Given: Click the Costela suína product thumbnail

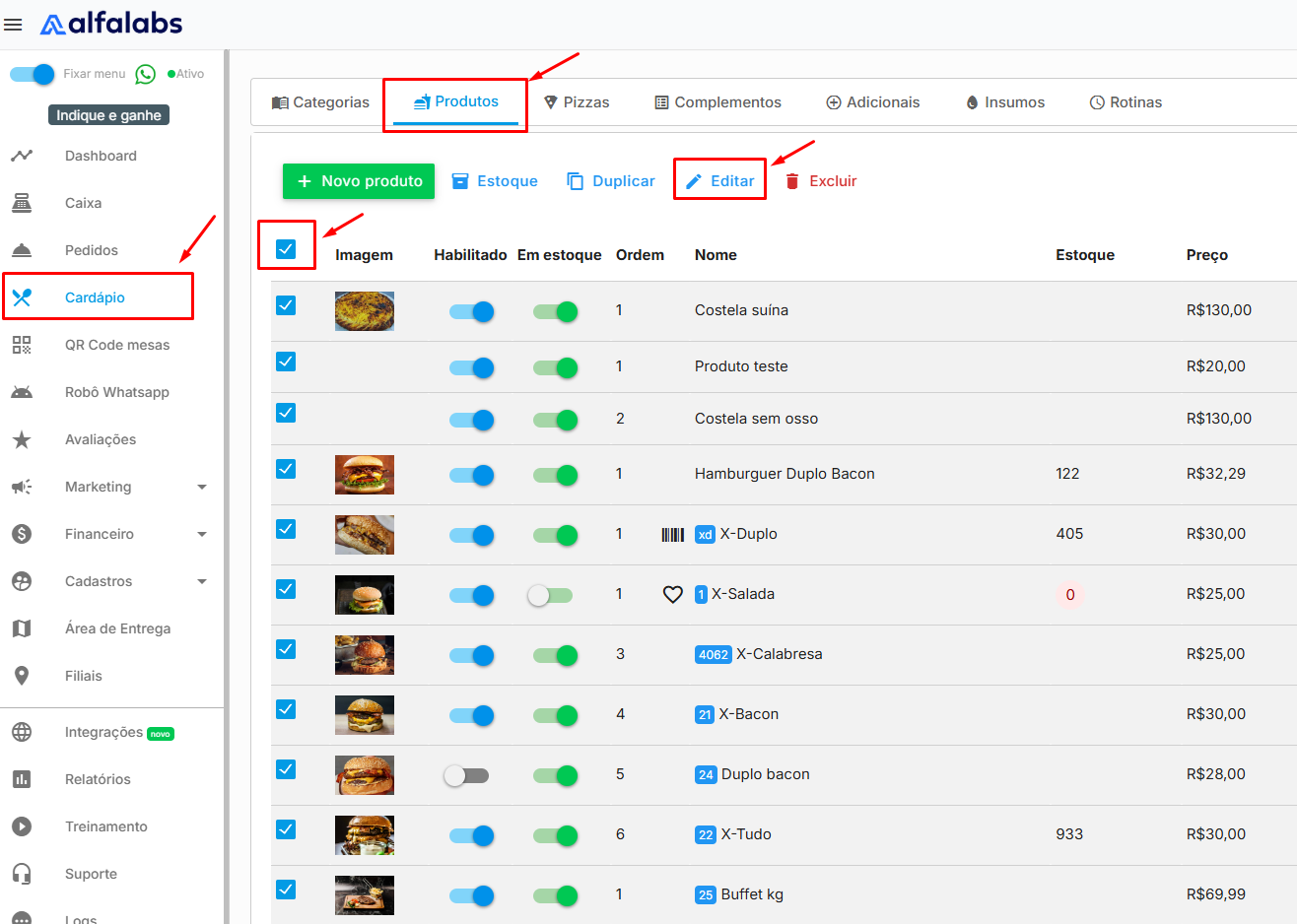Looking at the screenshot, I should click(x=364, y=311).
